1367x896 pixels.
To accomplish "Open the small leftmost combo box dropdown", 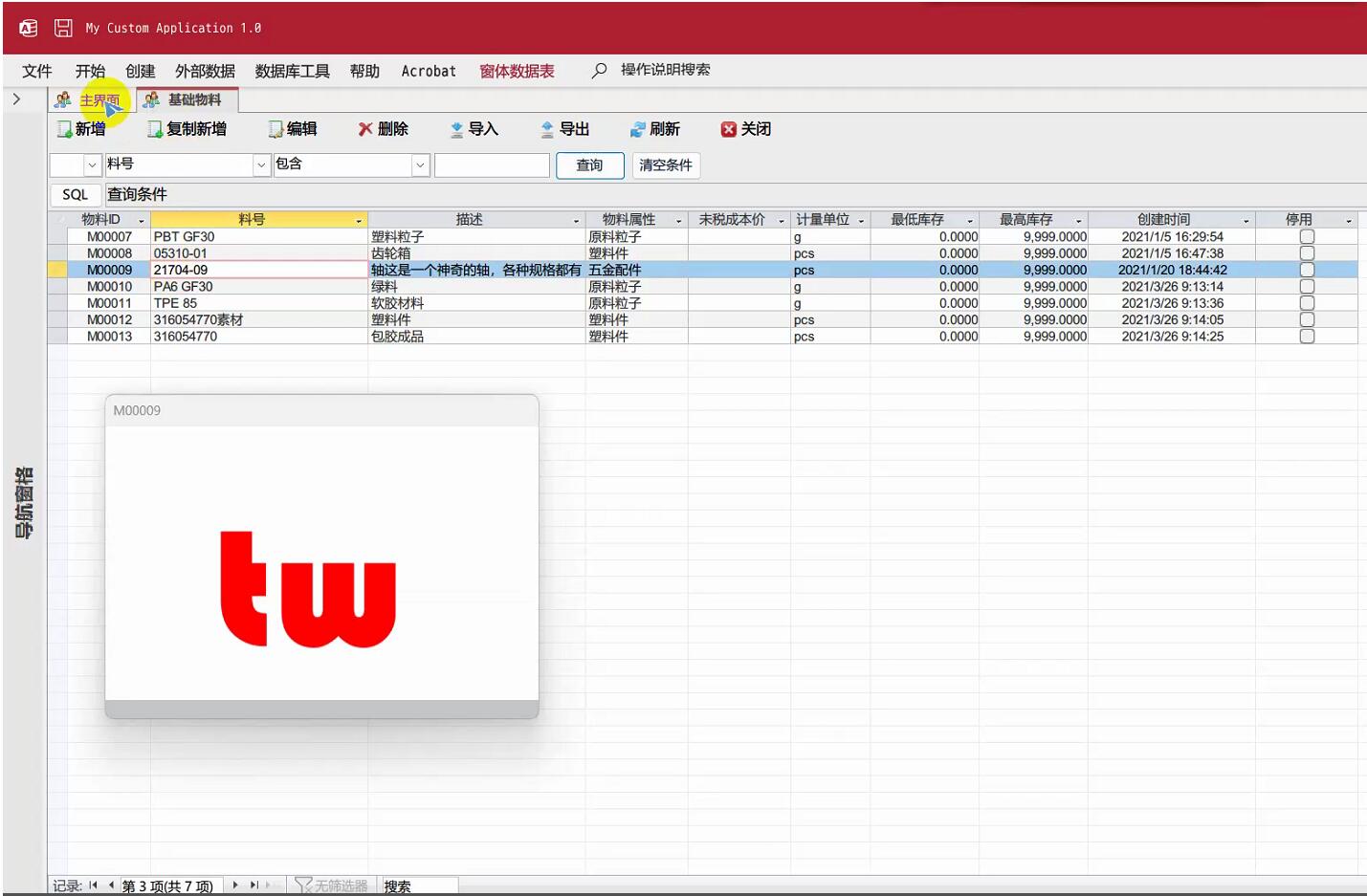I will pyautogui.click(x=92, y=165).
